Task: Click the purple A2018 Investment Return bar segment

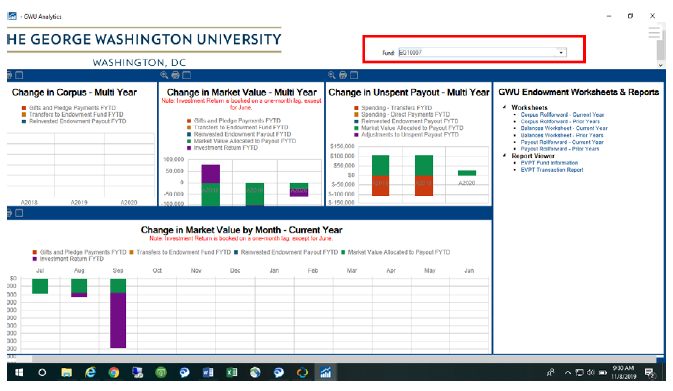Action: pyautogui.click(x=210, y=173)
